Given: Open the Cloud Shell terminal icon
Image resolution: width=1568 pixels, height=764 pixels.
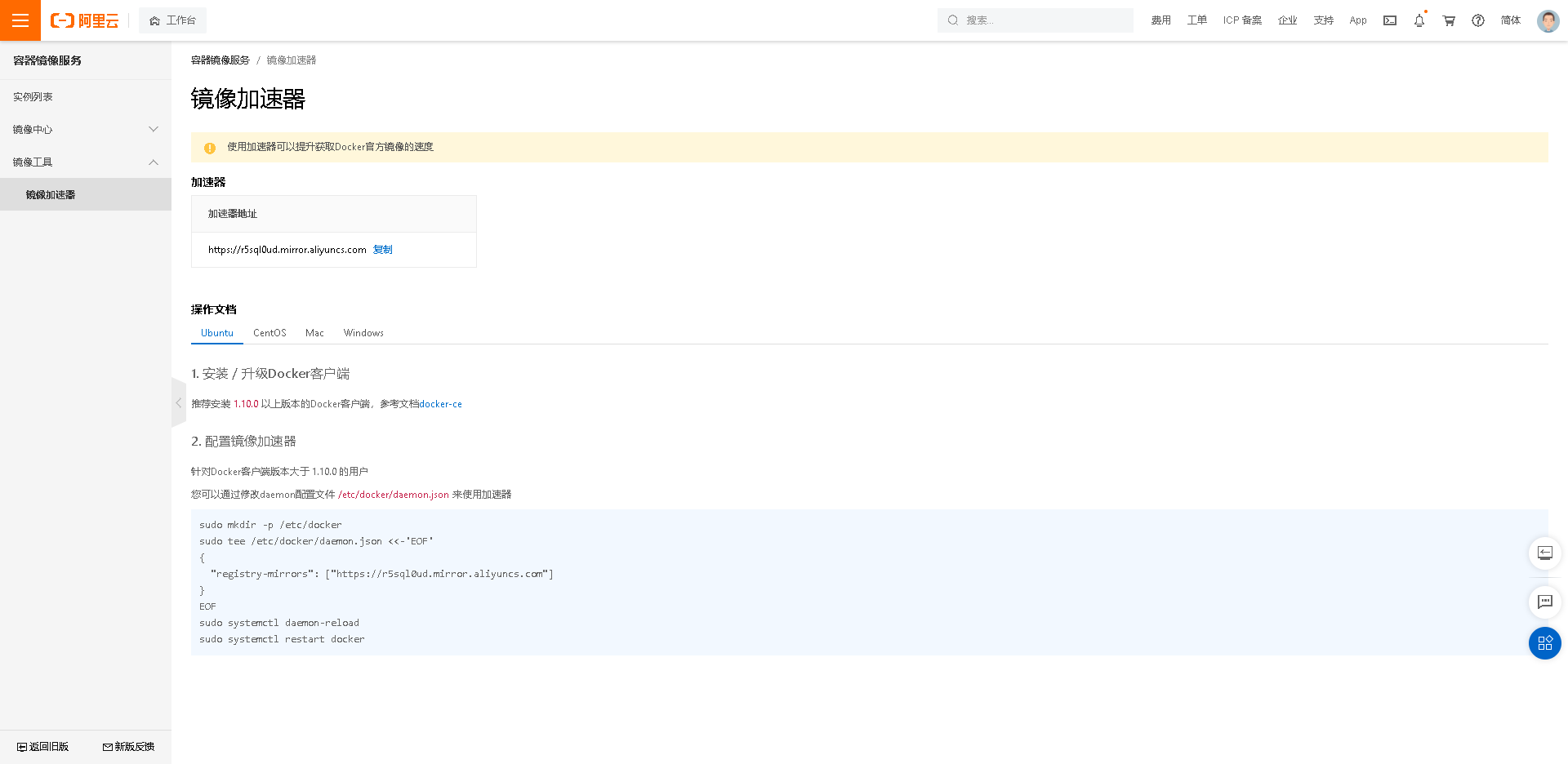Looking at the screenshot, I should click(x=1389, y=20).
